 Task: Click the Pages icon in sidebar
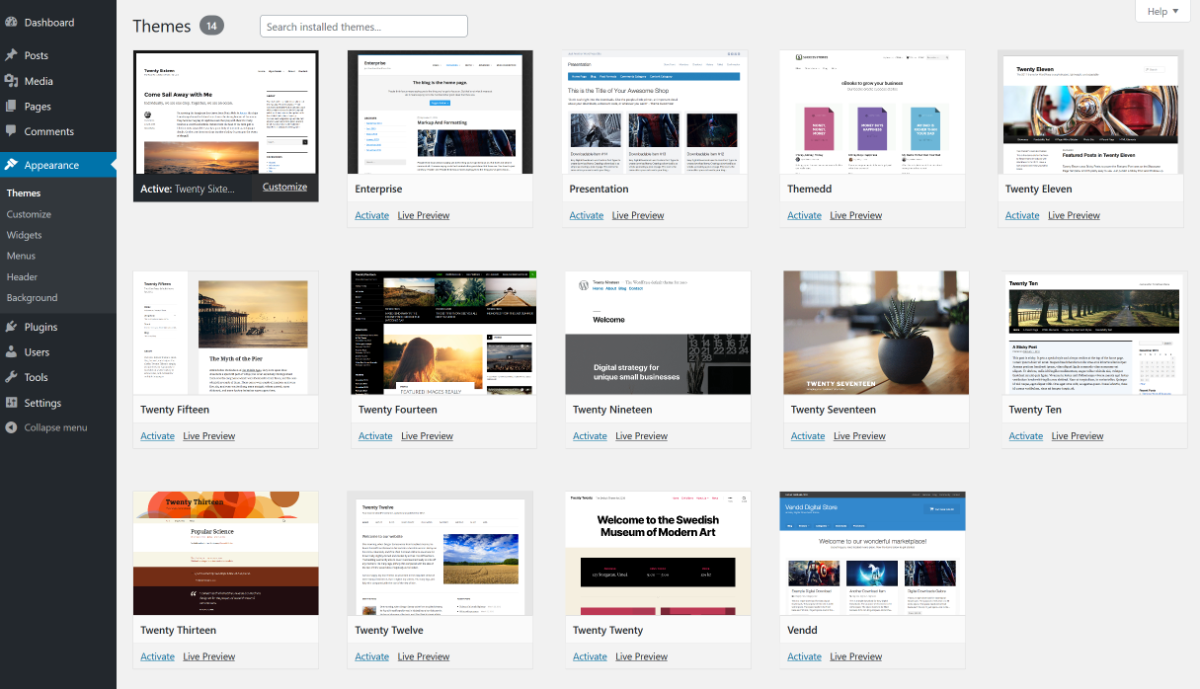point(11,106)
